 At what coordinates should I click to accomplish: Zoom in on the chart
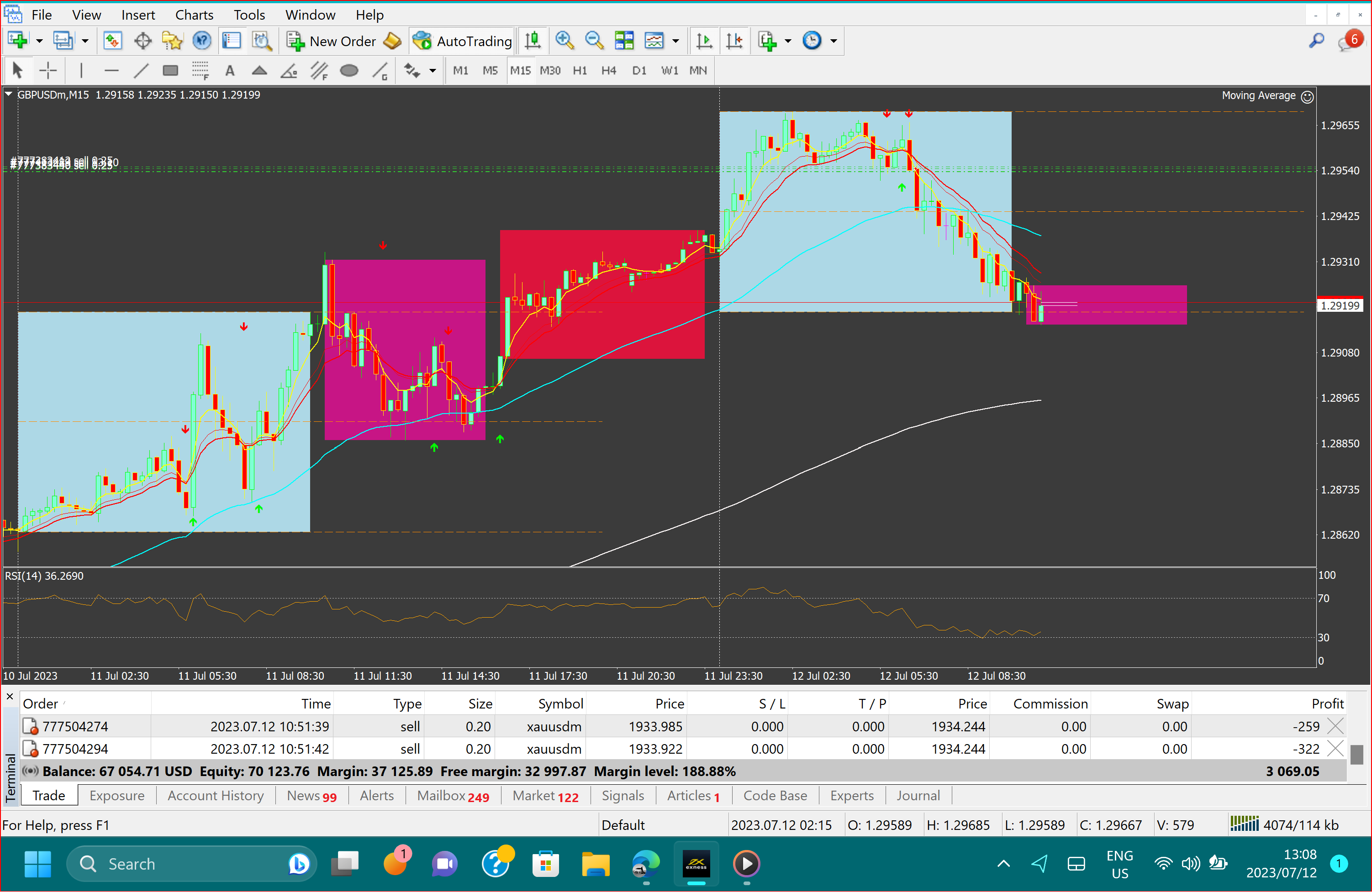565,40
